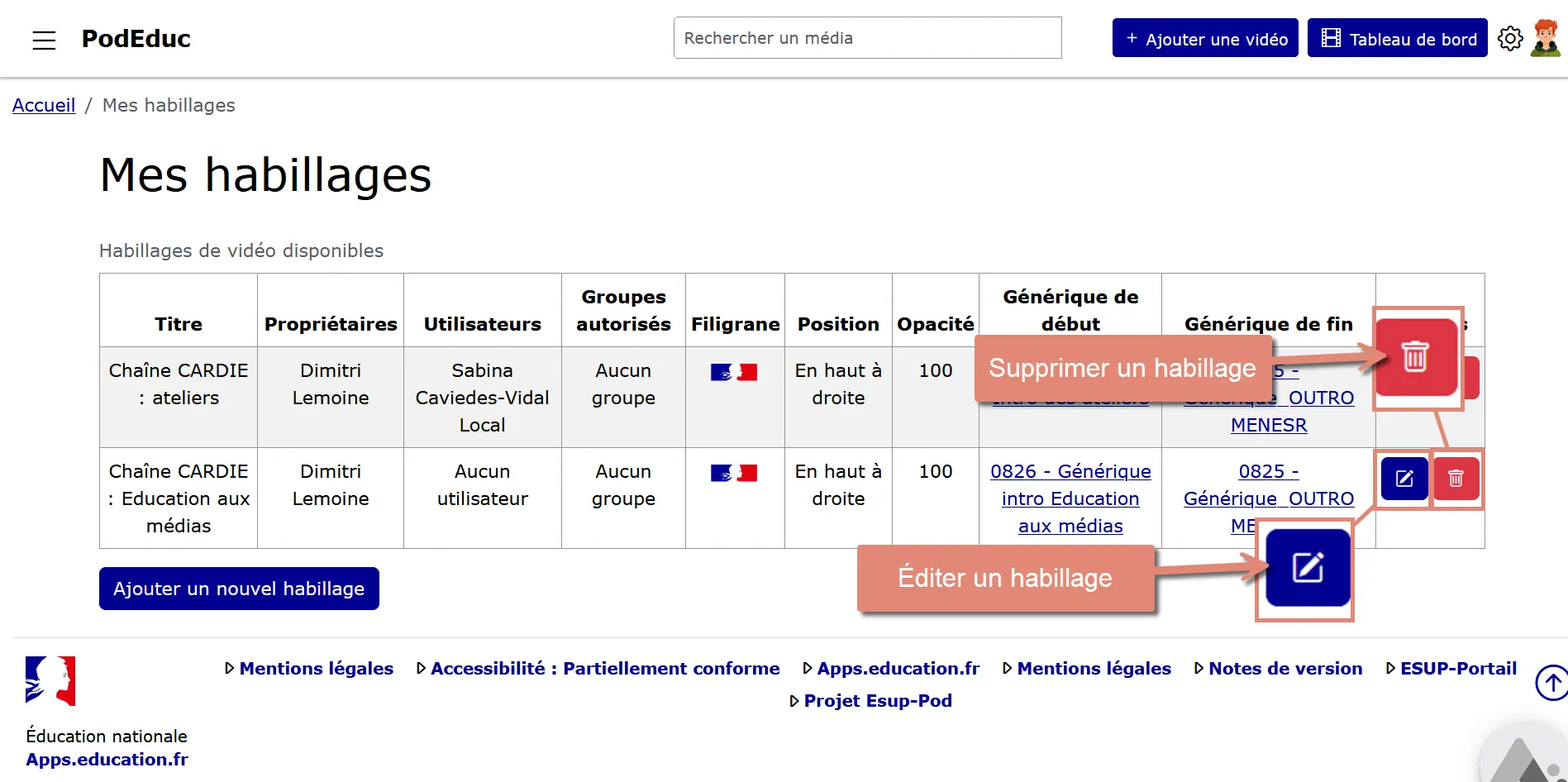This screenshot has width=1568, height=782.
Task: Edit the Education aux médias habillage
Action: click(1404, 479)
